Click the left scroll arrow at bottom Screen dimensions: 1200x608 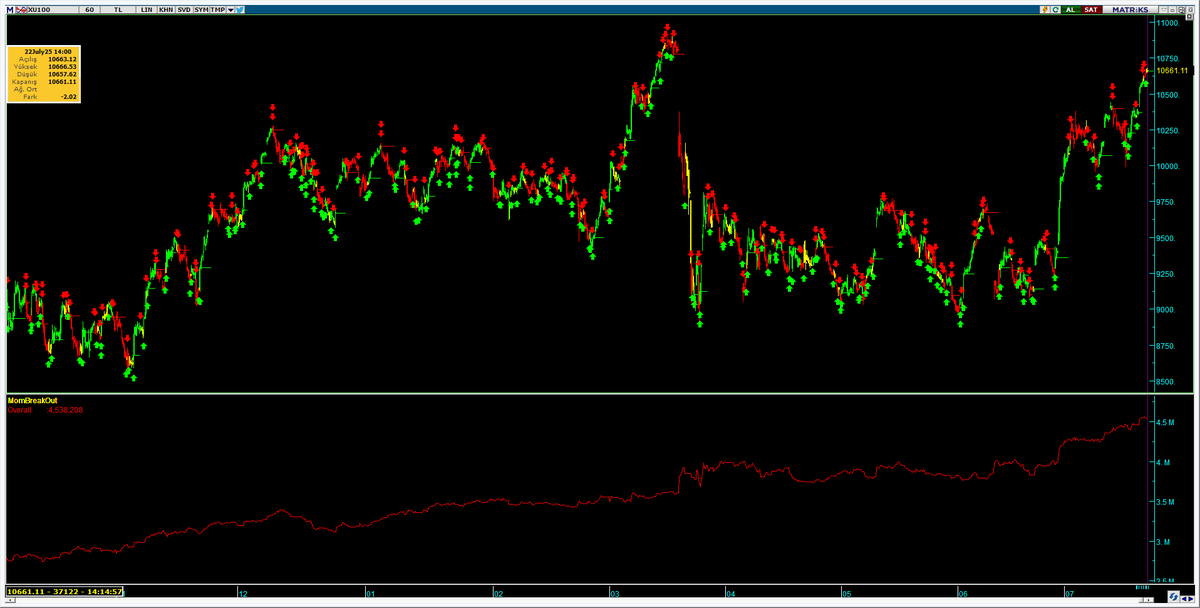(x=1183, y=599)
